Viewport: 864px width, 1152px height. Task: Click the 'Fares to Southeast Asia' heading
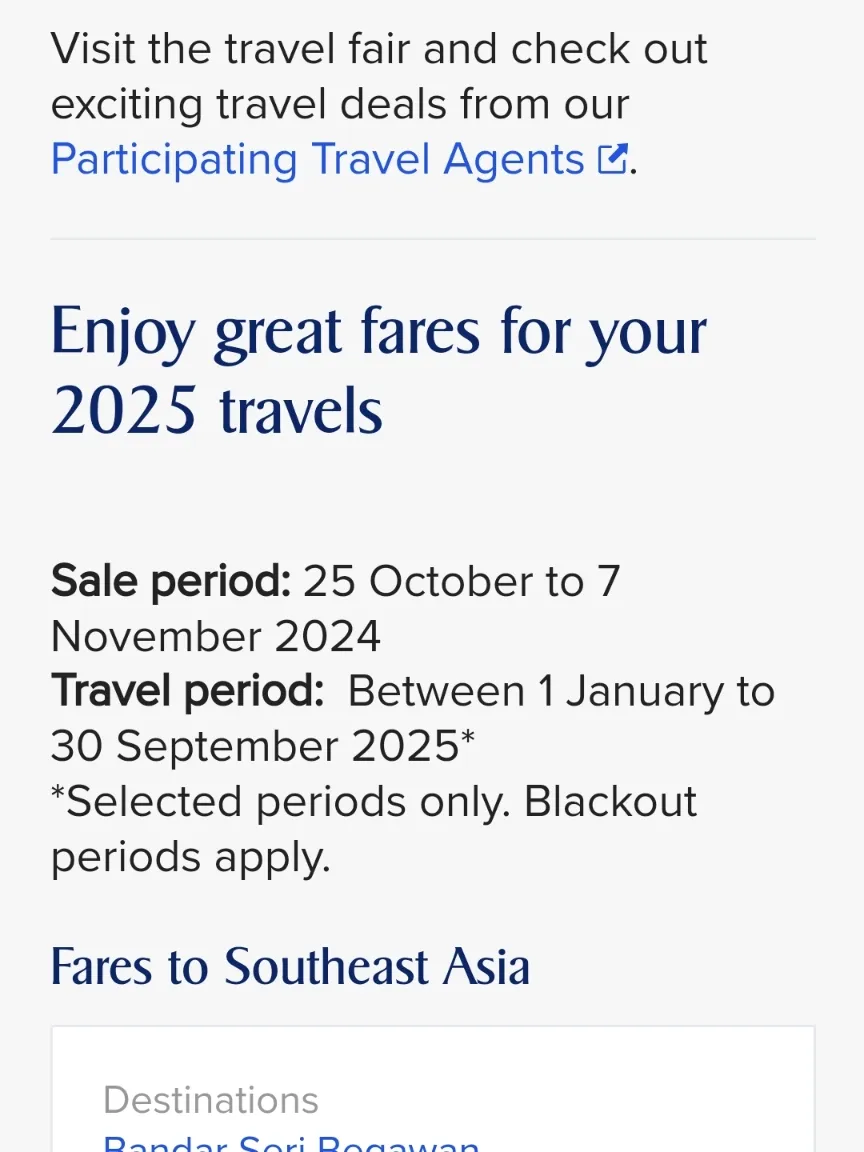290,966
